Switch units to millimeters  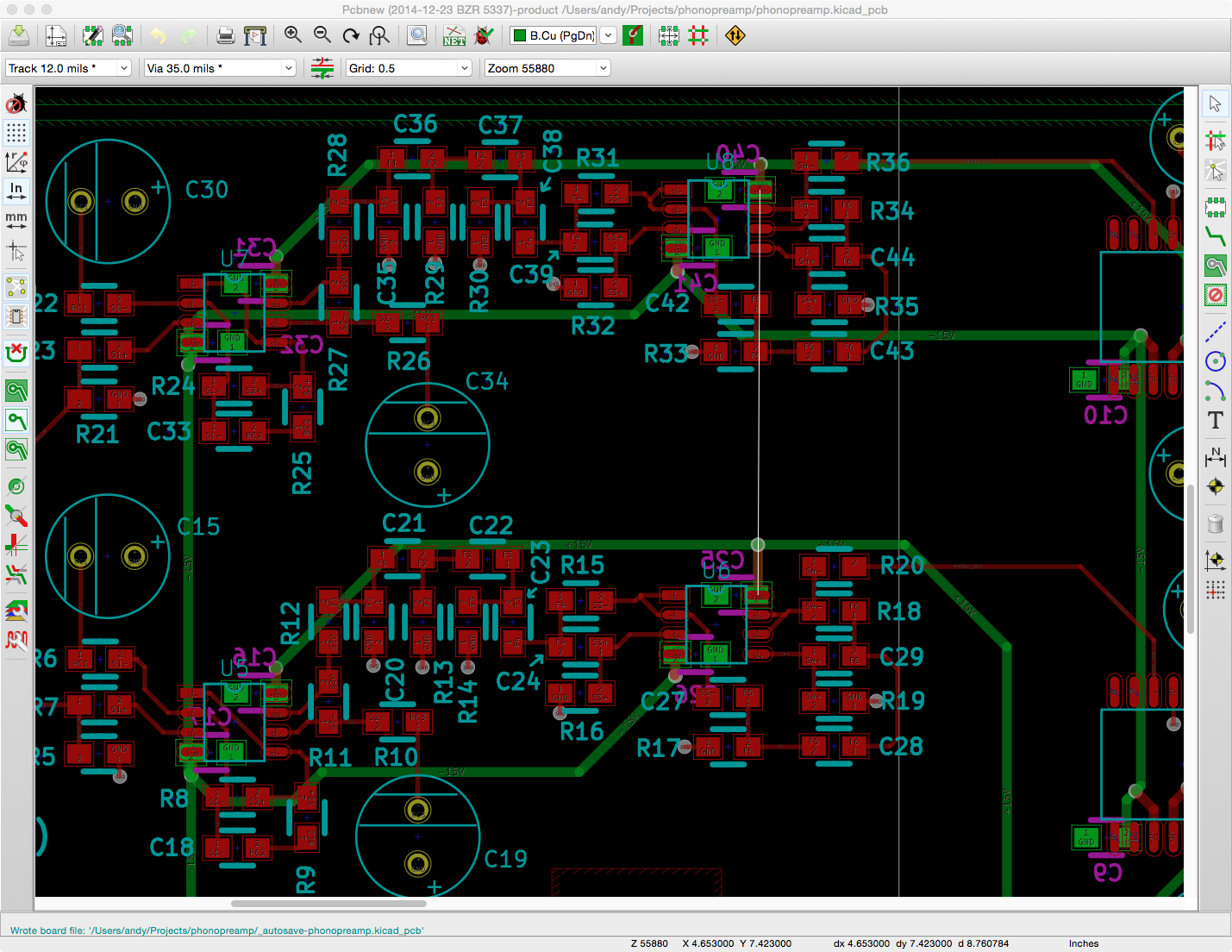pyautogui.click(x=16, y=220)
